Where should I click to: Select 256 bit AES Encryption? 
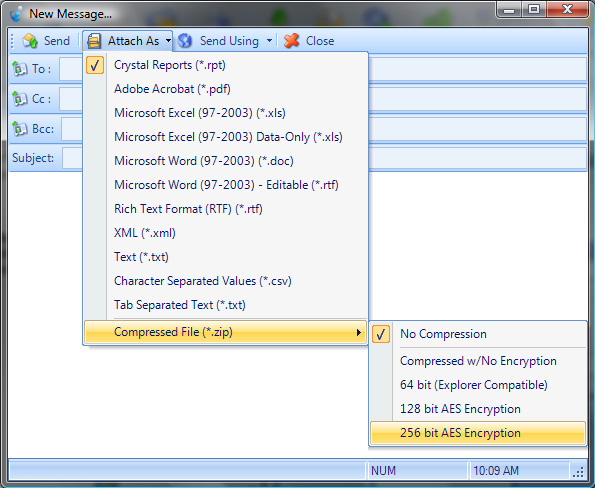pyautogui.click(x=478, y=433)
